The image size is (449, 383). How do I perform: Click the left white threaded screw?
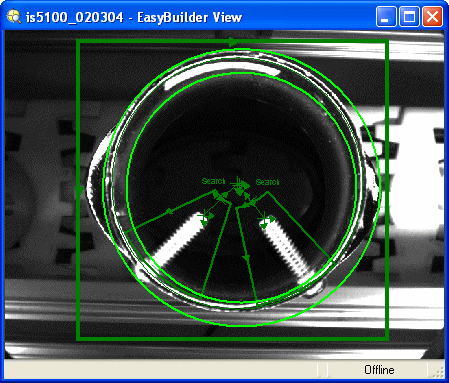click(177, 240)
